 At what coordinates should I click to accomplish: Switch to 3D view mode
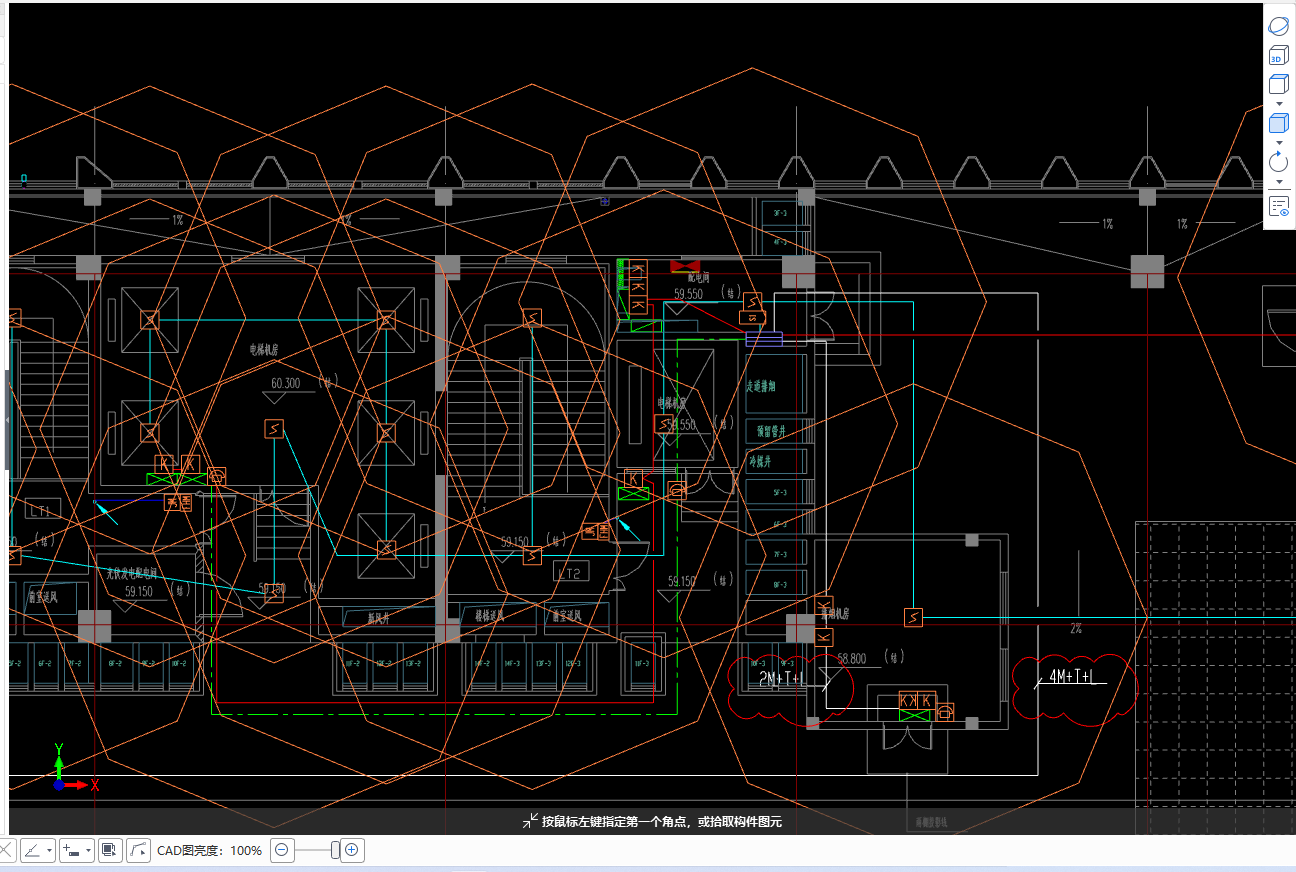click(1278, 55)
